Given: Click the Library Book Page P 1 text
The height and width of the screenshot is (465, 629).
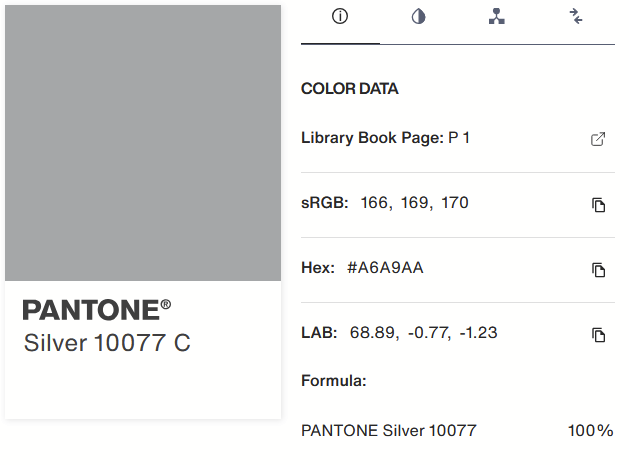Looking at the screenshot, I should click(x=385, y=138).
